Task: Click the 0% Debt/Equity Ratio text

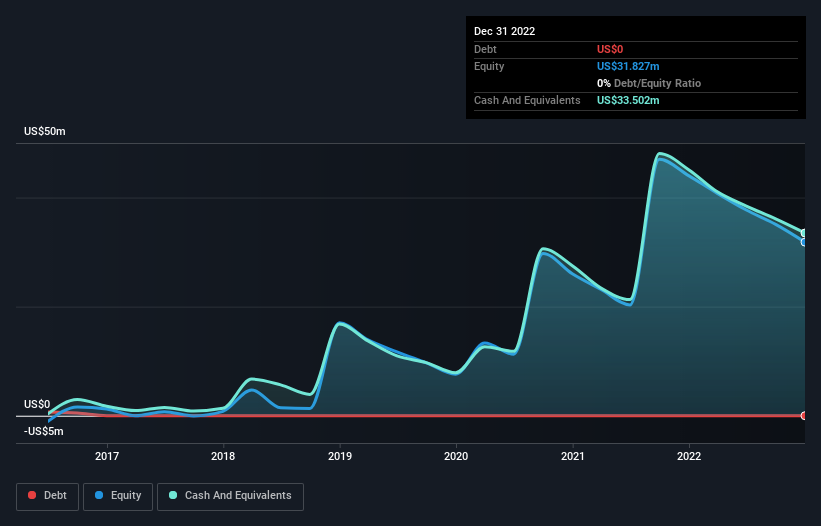Action: click(649, 83)
